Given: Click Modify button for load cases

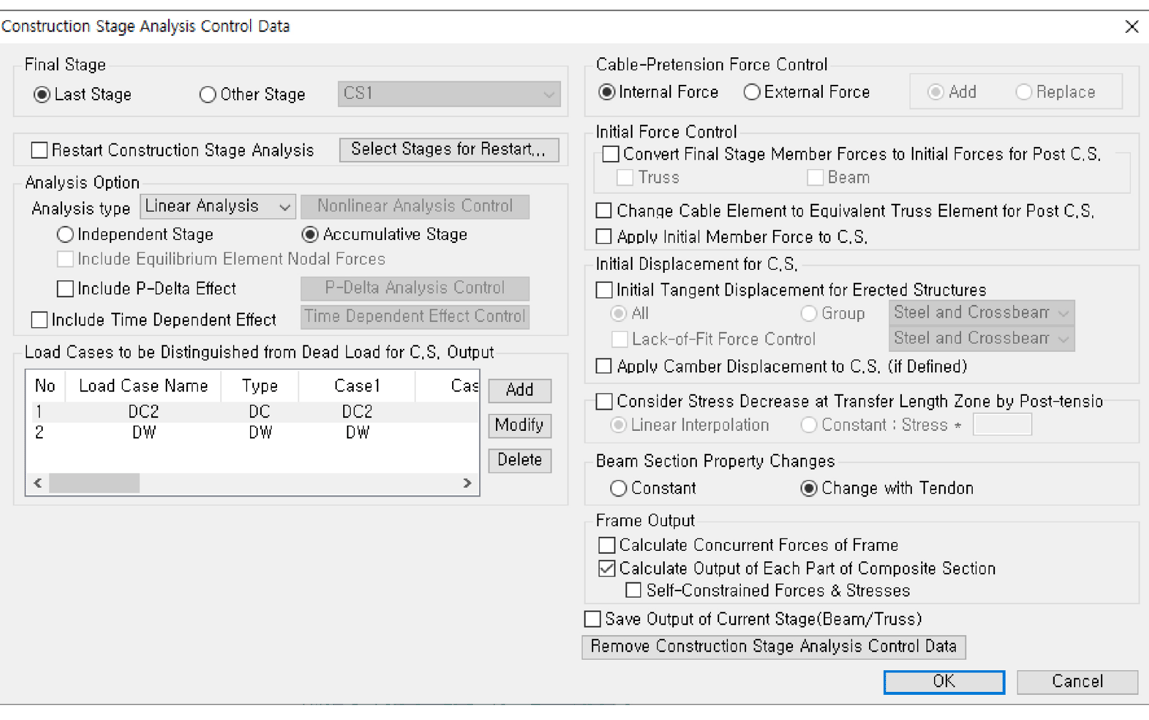Looking at the screenshot, I should 519,425.
